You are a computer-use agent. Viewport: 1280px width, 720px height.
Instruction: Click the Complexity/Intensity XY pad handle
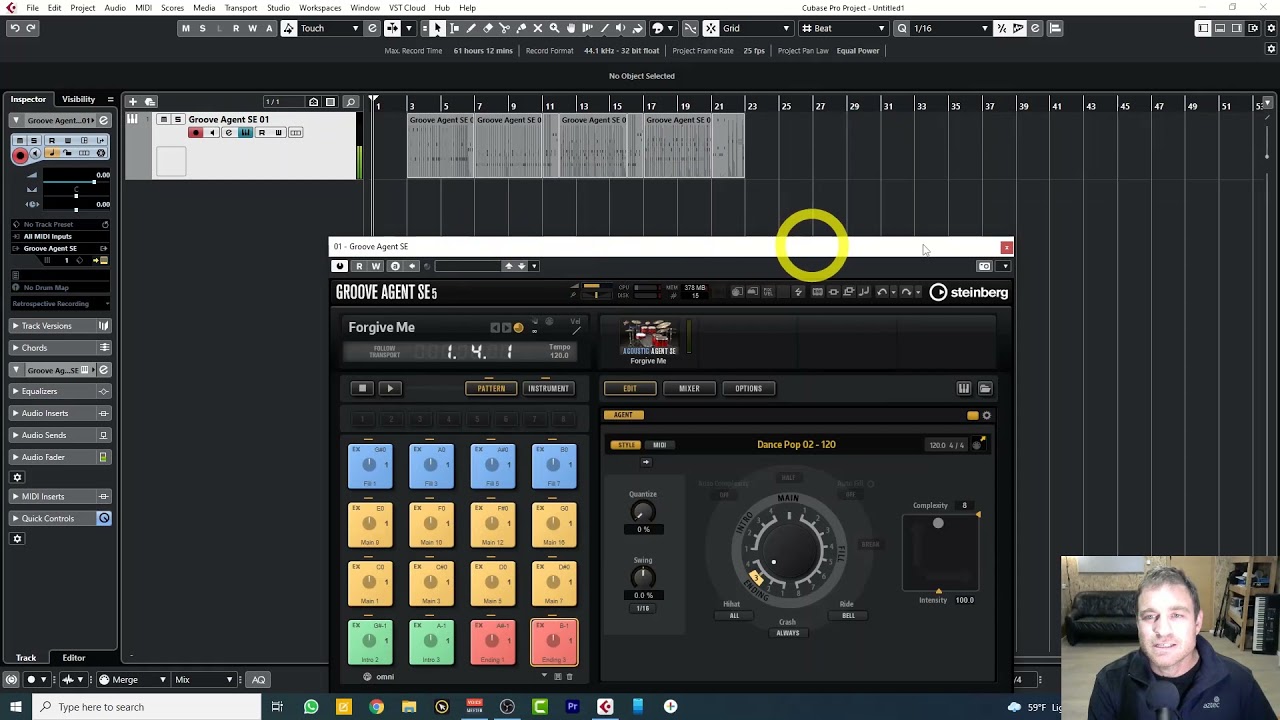[x=938, y=523]
